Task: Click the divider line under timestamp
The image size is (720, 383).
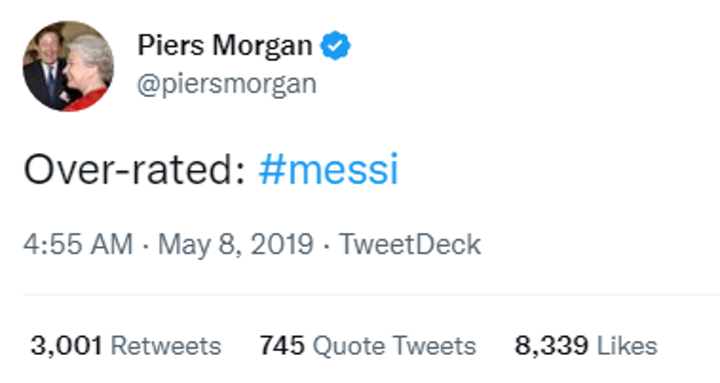Action: click(x=371, y=295)
